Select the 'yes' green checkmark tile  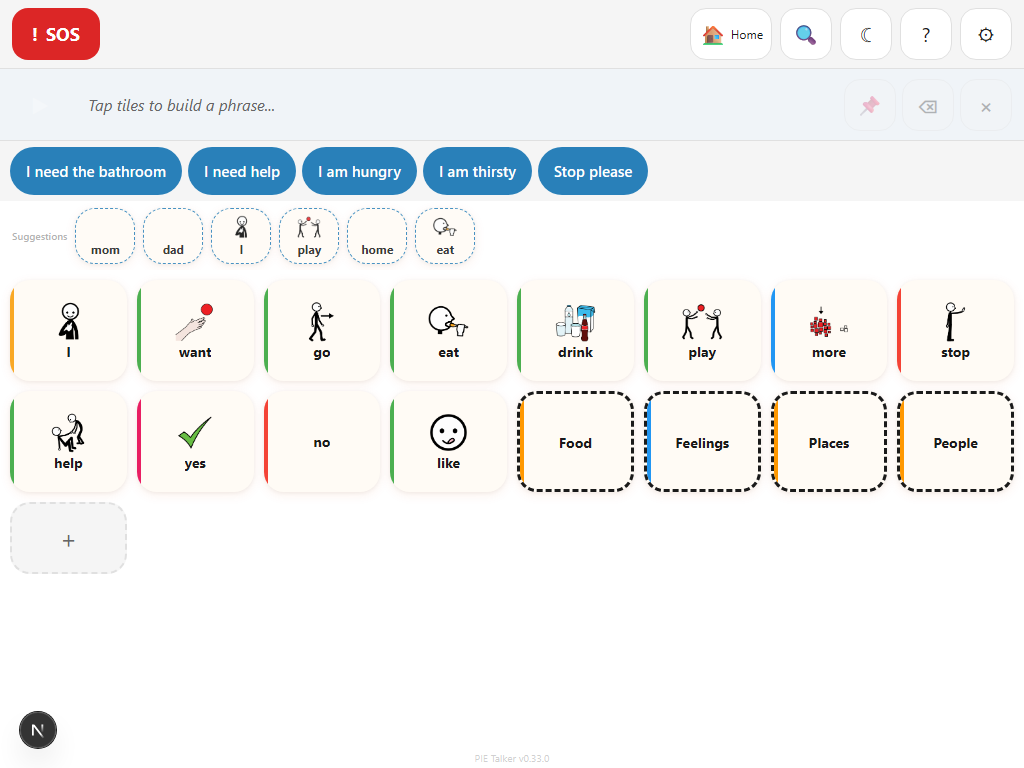click(195, 442)
